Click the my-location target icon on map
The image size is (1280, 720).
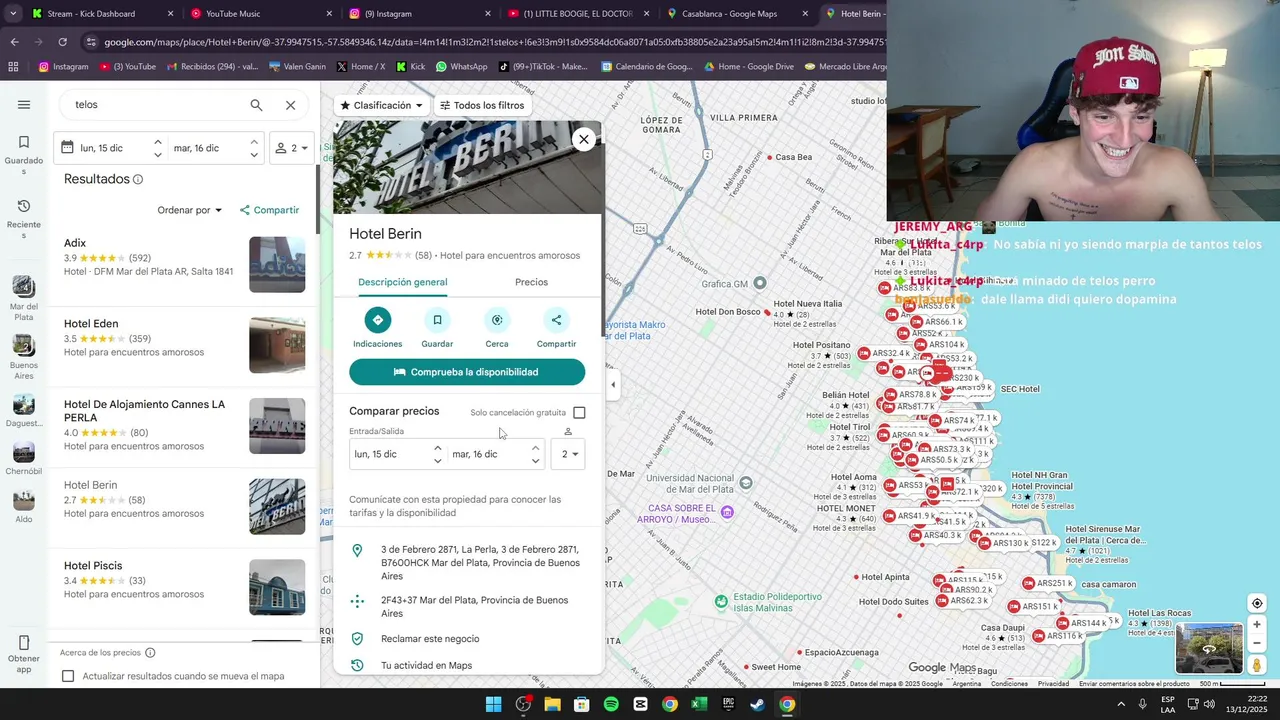1257,603
